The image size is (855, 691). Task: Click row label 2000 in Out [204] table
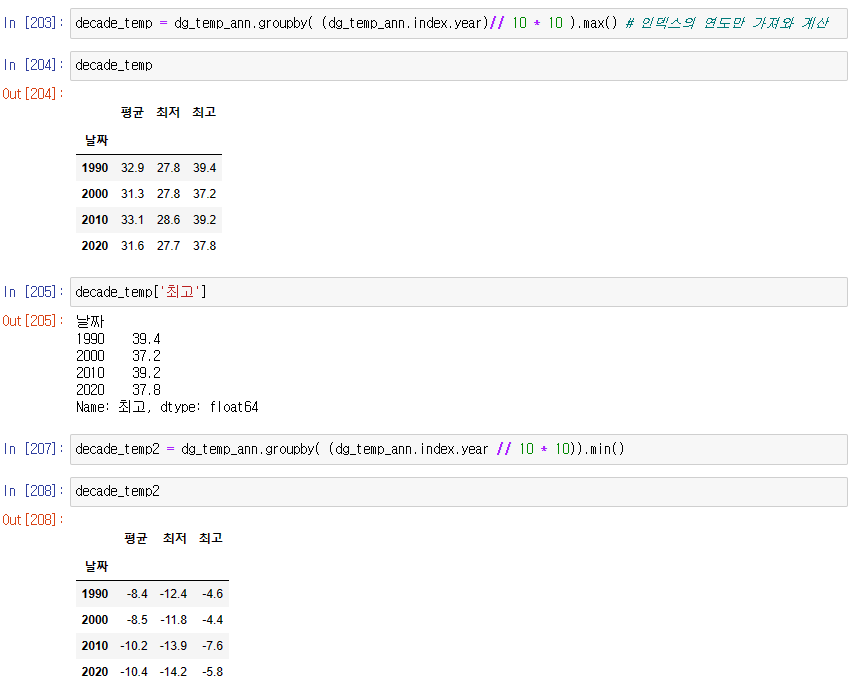[95, 194]
